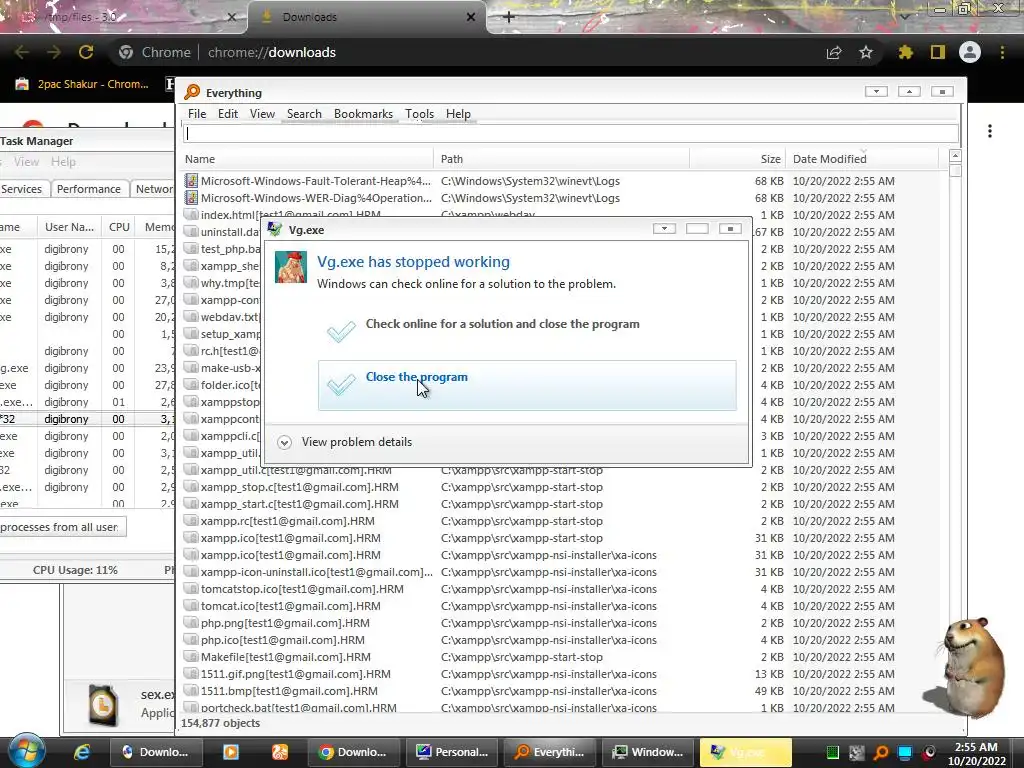The image size is (1024, 768).
Task: Open Task Manager Performance tab
Action: (88, 189)
